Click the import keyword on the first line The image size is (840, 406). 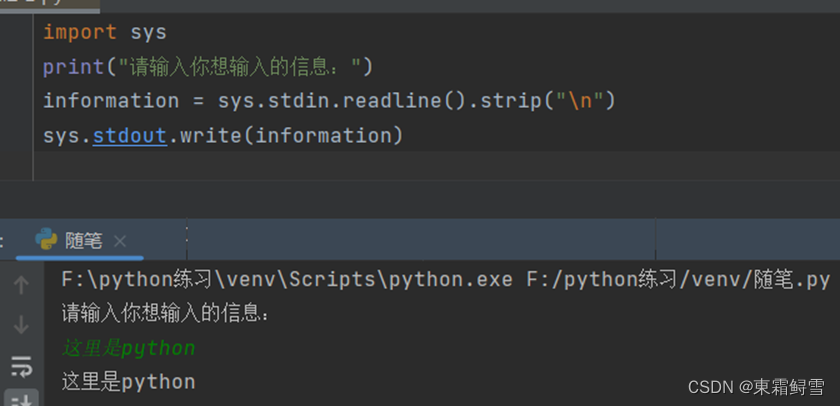[80, 32]
